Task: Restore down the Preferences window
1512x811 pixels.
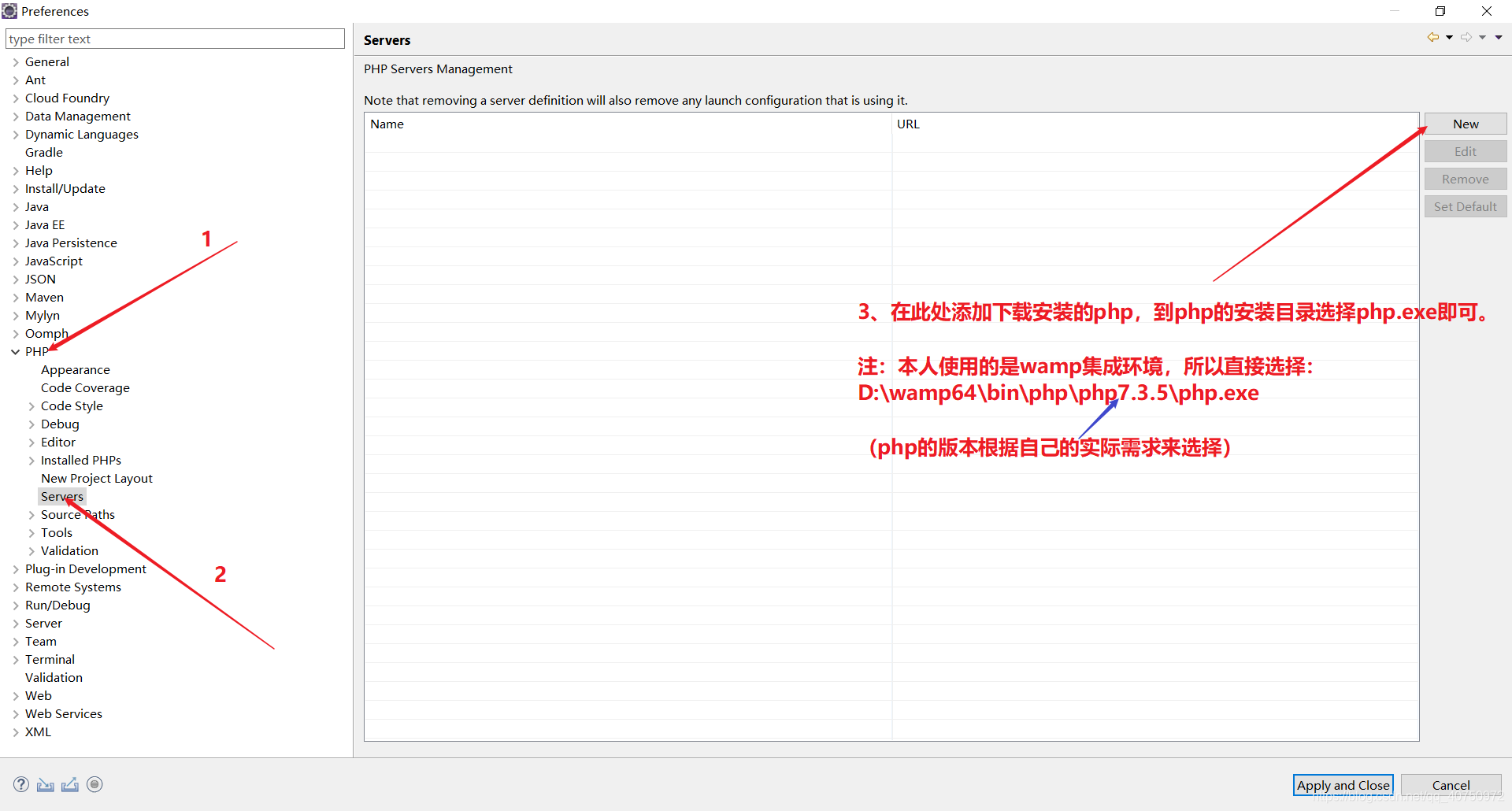Action: click(1440, 11)
